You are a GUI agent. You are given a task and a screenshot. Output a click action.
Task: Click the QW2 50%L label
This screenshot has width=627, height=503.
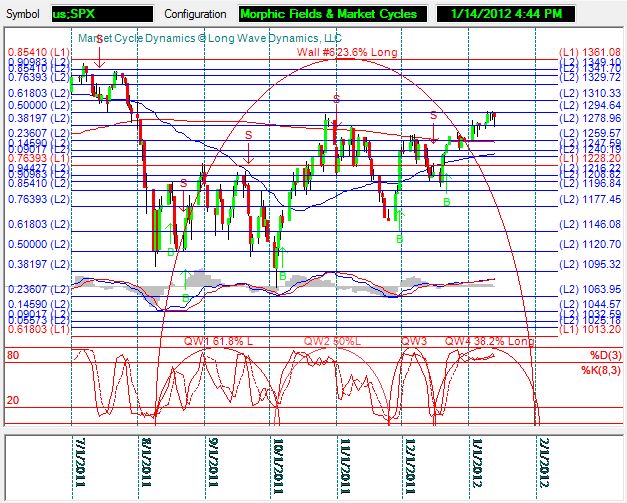330,340
